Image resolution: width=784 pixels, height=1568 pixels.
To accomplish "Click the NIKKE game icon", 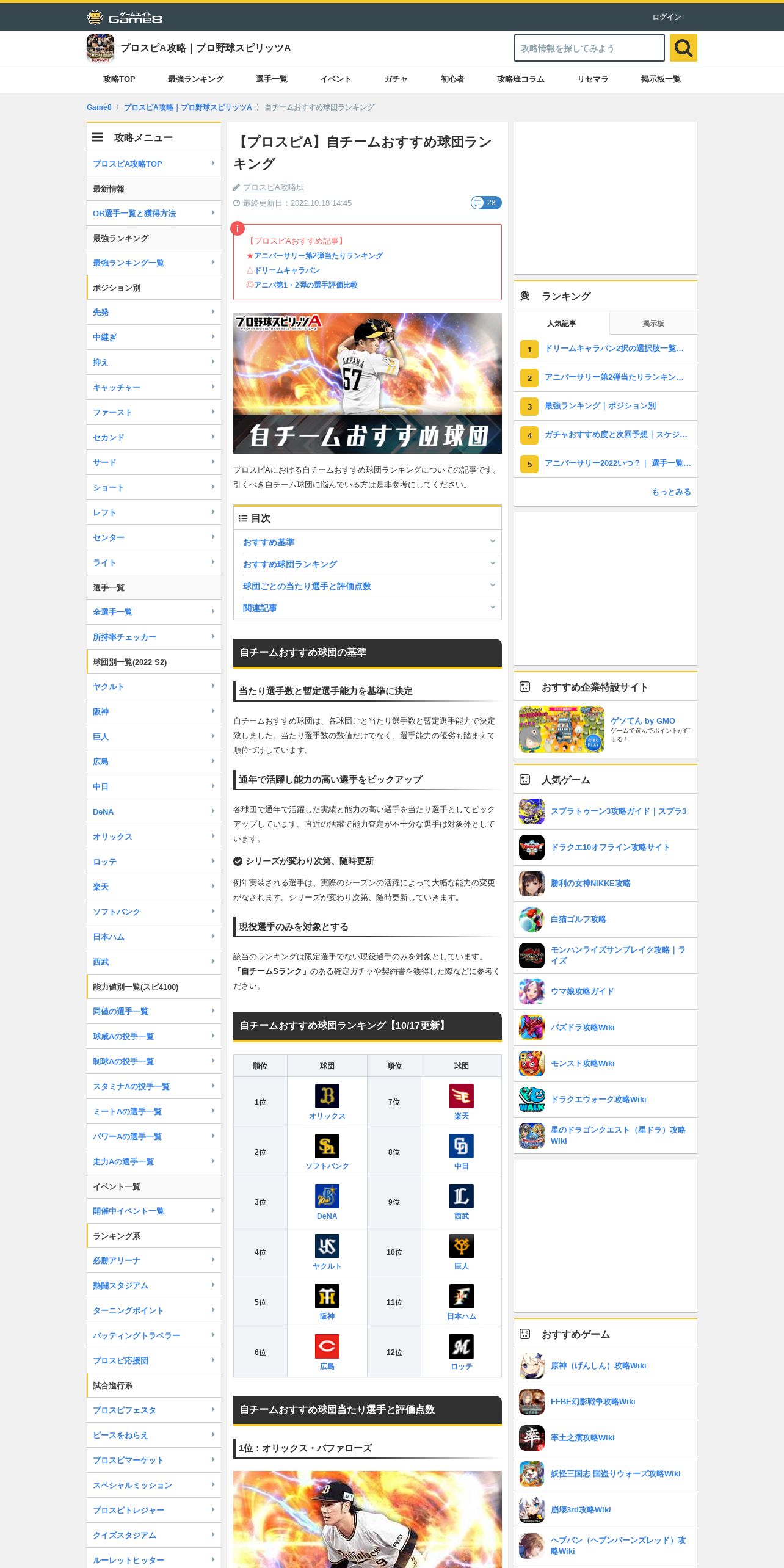I will (x=532, y=884).
